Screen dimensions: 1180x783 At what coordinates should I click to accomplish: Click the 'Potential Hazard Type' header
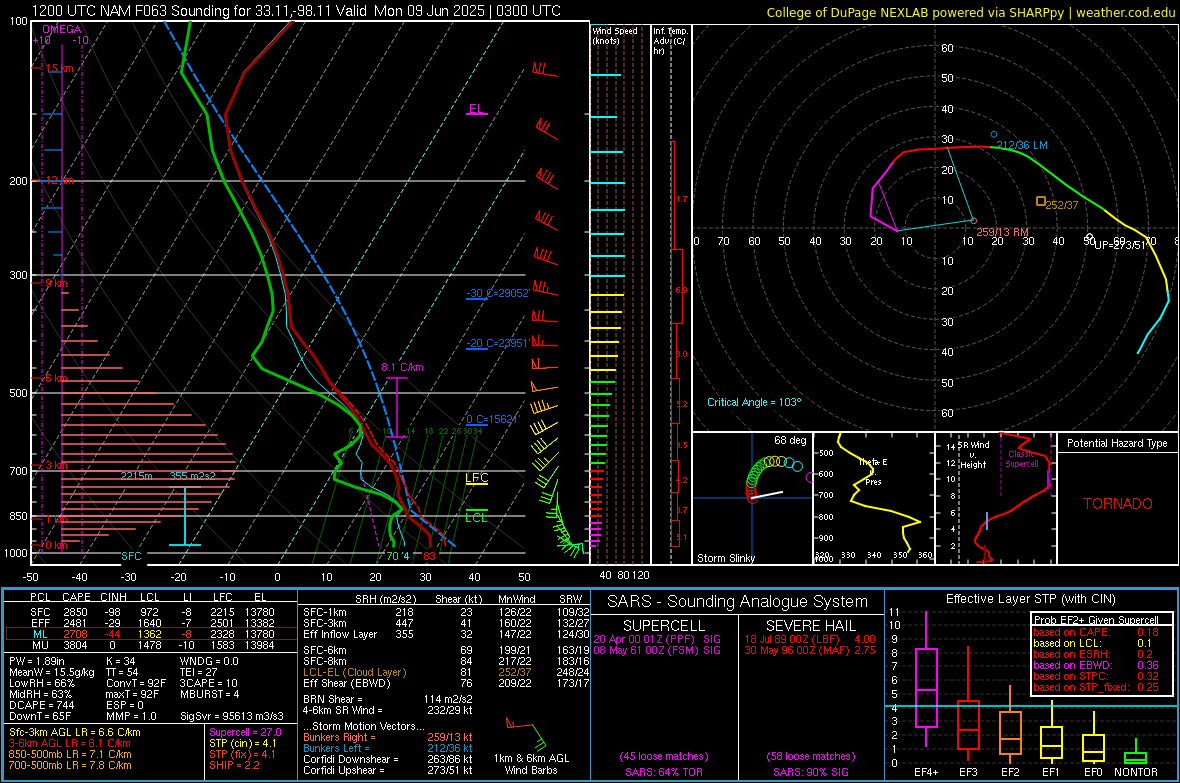[1118, 443]
